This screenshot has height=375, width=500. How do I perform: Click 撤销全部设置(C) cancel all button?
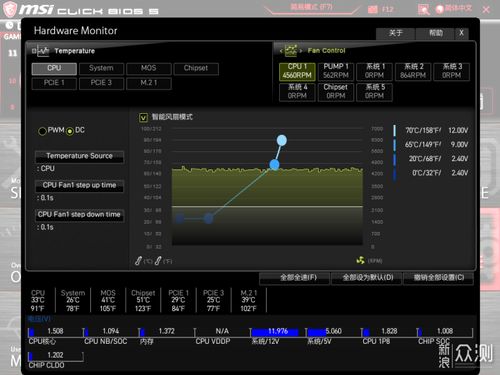click(x=439, y=278)
